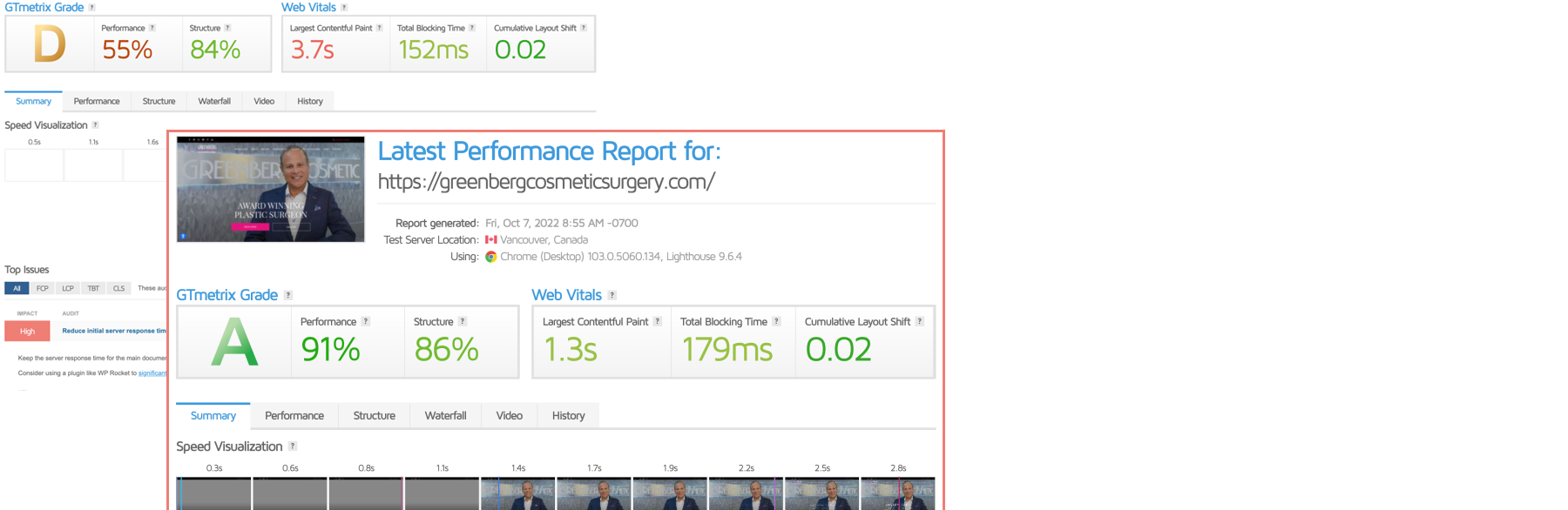
Task: Open the Video tab in the foreground report
Action: [509, 416]
